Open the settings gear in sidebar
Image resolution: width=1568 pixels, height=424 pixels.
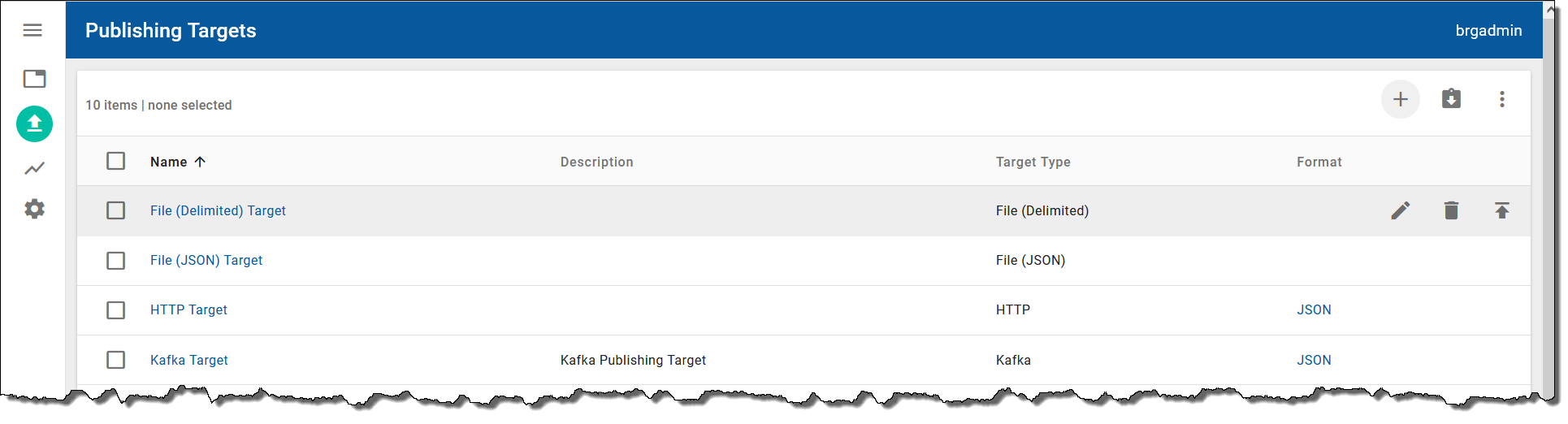coord(34,209)
